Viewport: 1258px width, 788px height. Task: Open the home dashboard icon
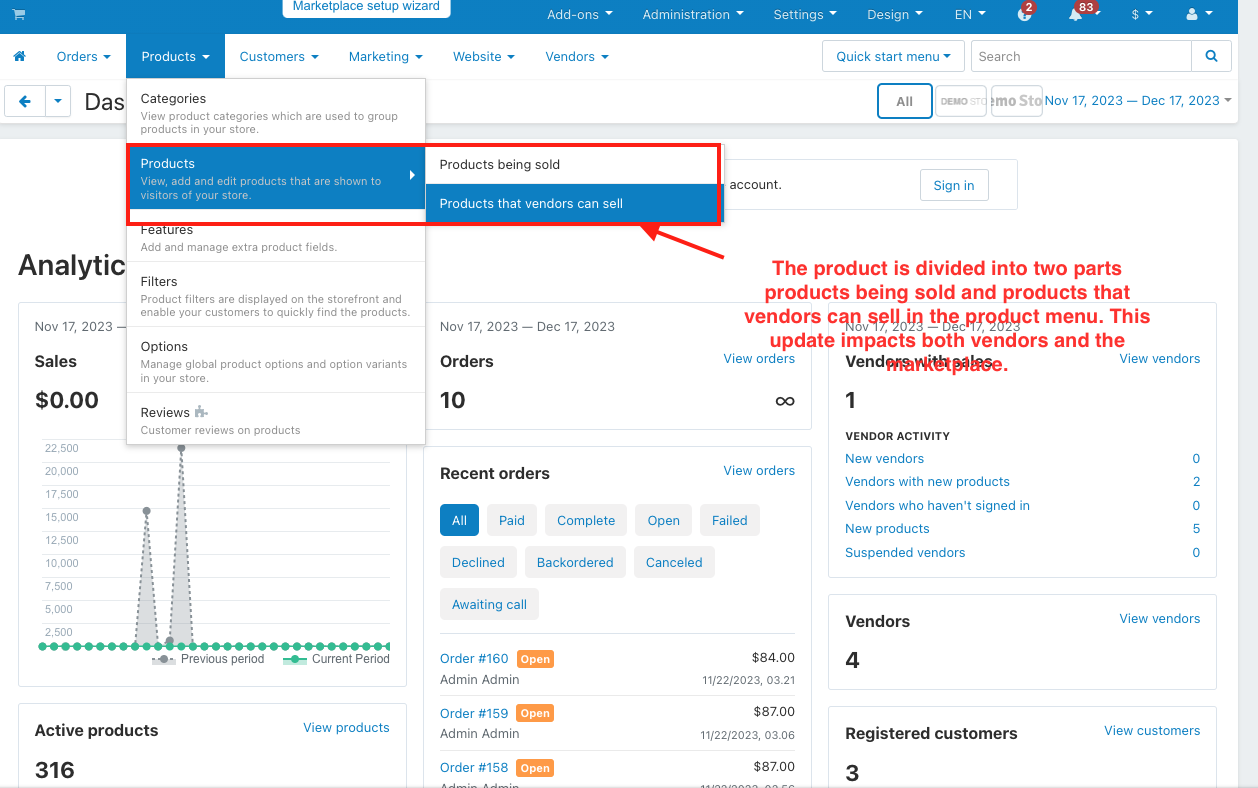tap(19, 56)
